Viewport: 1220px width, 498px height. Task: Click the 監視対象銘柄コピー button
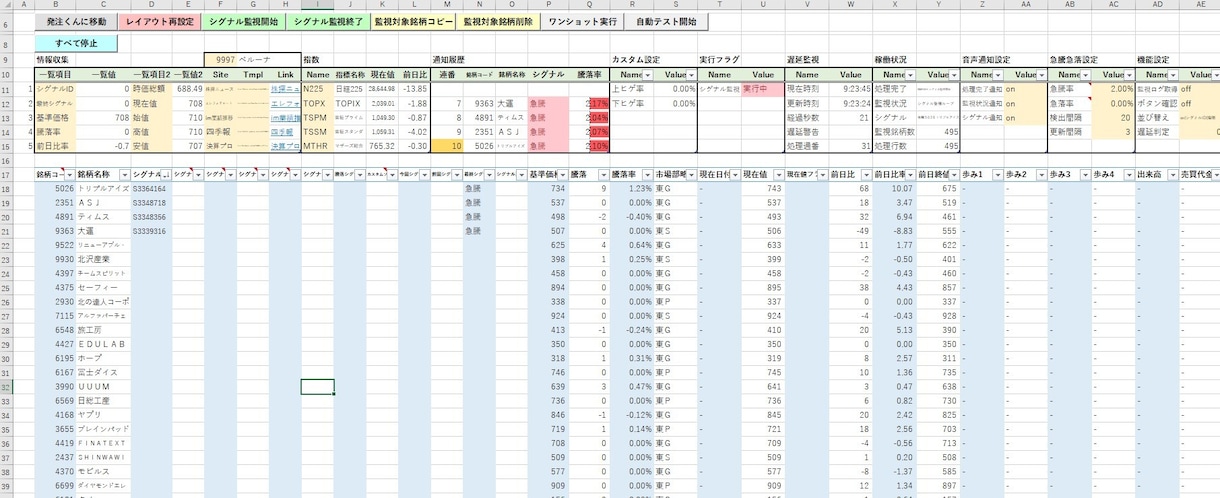[412, 21]
